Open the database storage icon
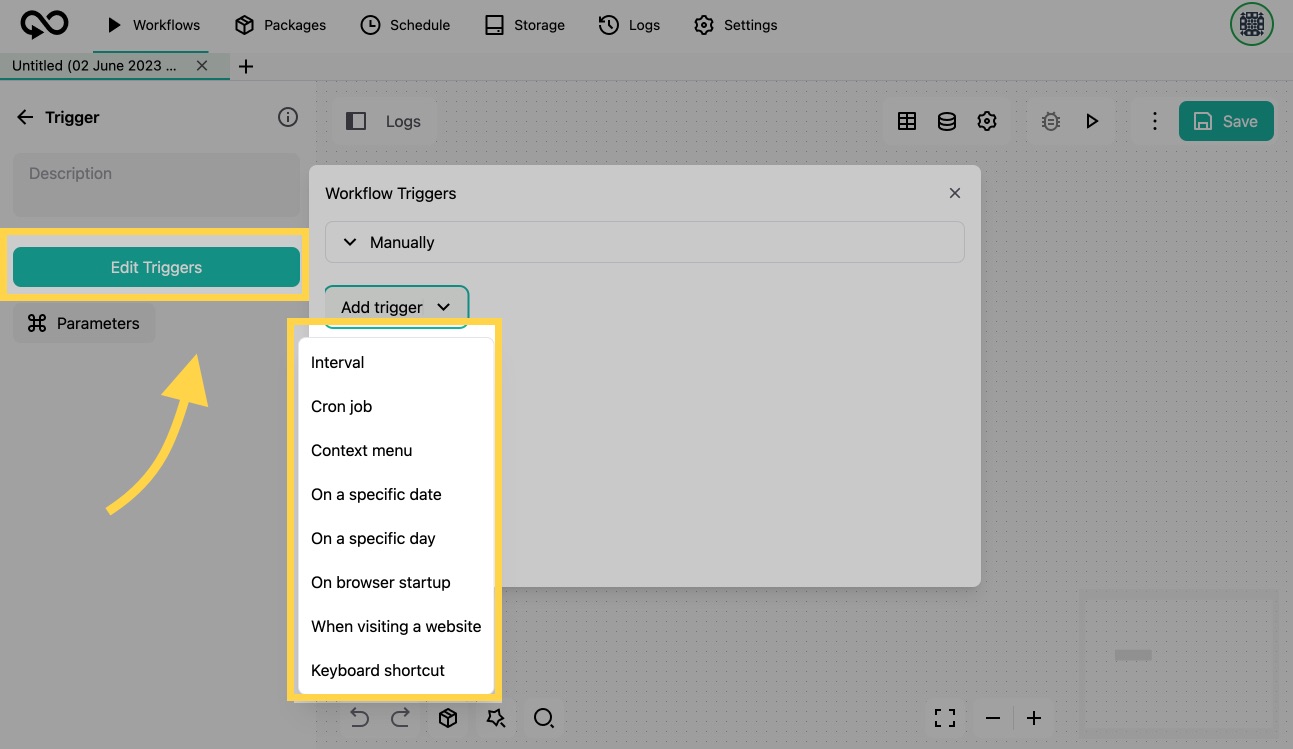 pyautogui.click(x=946, y=121)
